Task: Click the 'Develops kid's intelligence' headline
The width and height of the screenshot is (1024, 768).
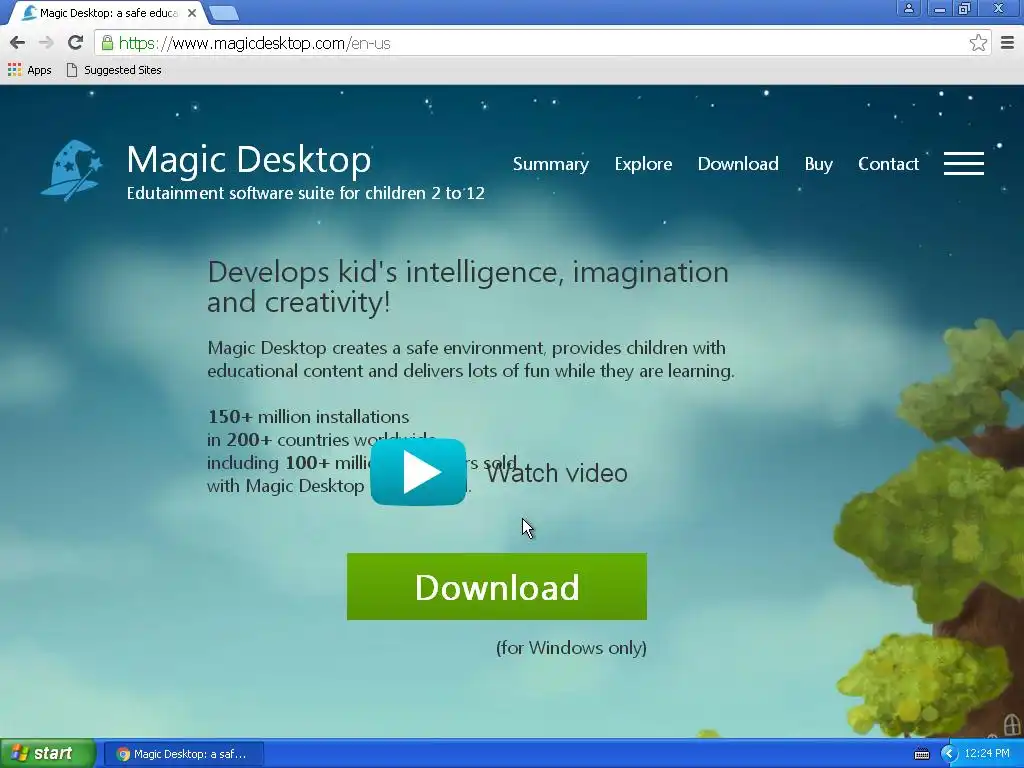Action: pyautogui.click(x=468, y=287)
